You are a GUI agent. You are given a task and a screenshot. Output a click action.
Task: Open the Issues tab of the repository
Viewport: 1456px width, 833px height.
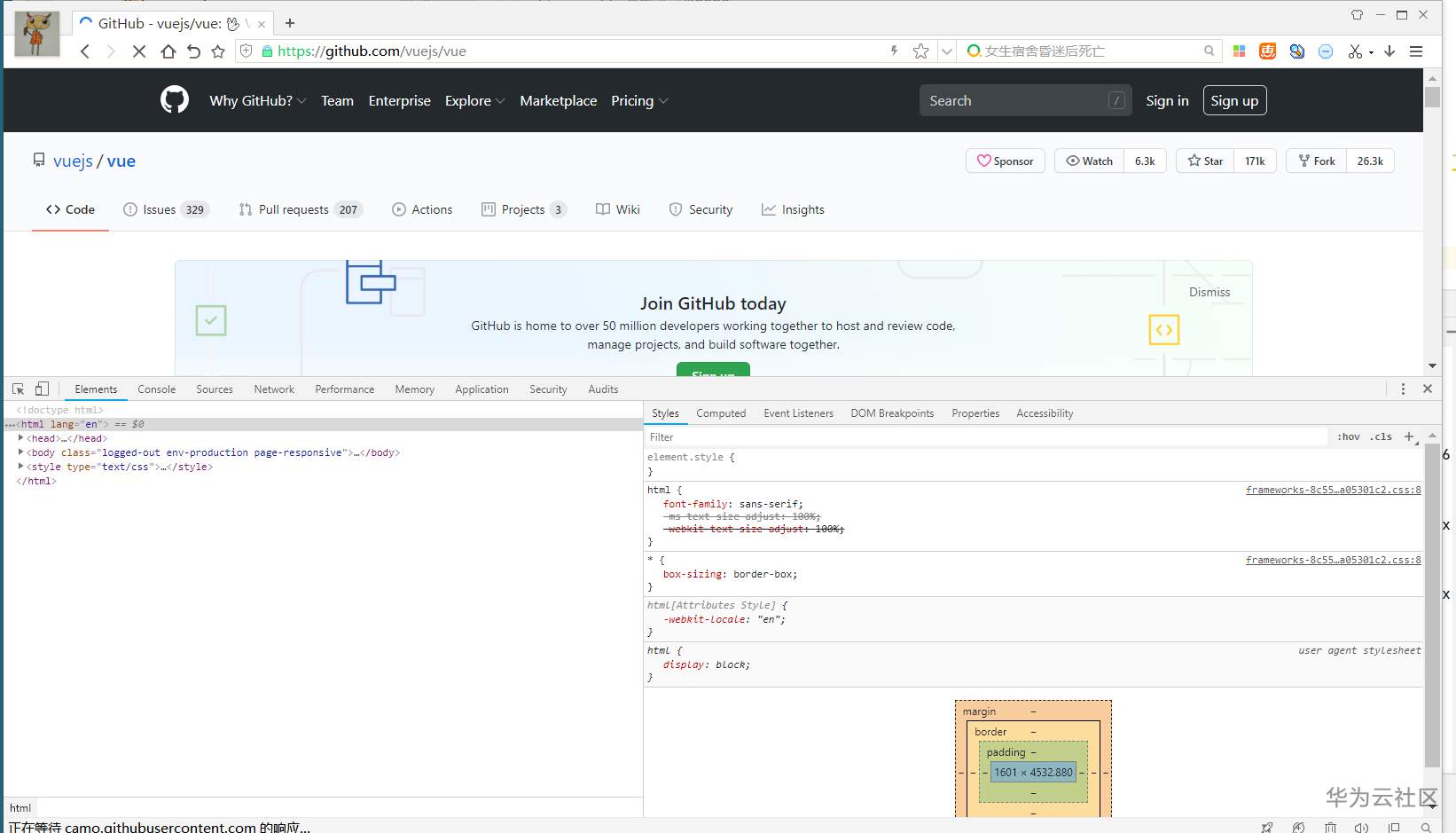click(x=166, y=209)
